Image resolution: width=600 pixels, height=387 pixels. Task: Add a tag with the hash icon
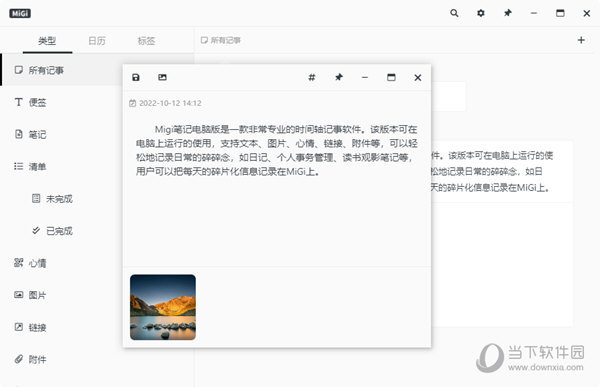click(x=312, y=77)
